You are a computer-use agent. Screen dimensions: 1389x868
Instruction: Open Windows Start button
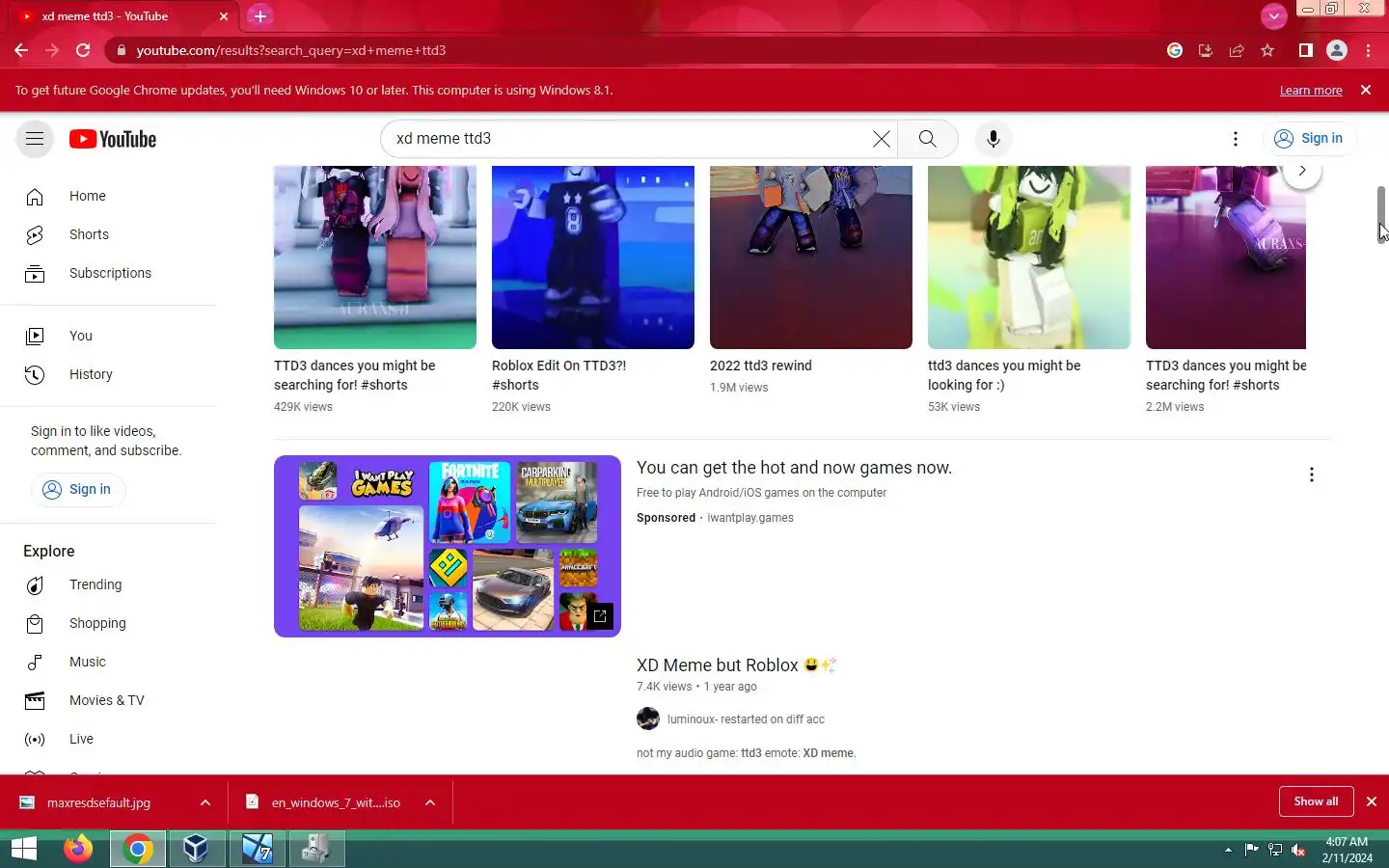(x=23, y=849)
